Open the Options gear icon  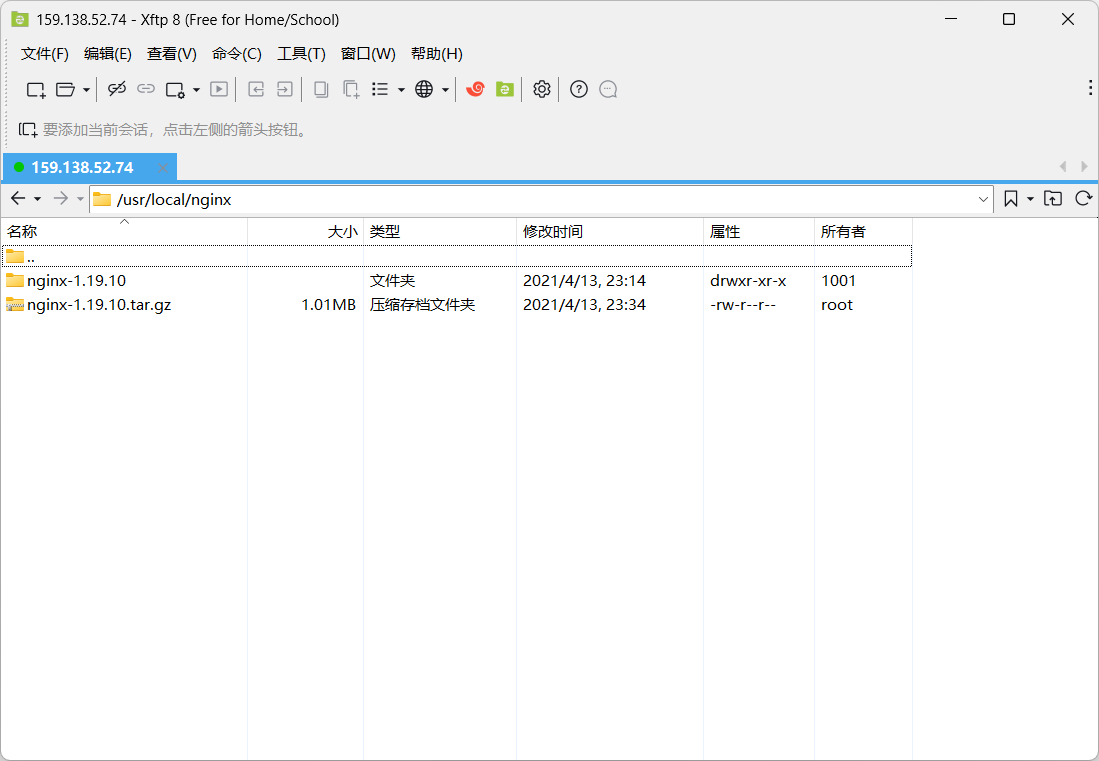pos(541,89)
